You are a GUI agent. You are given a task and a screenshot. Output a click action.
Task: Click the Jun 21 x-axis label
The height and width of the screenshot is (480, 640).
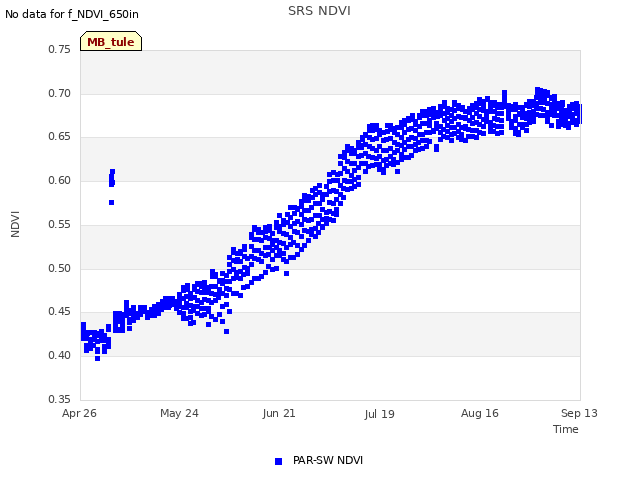pyautogui.click(x=279, y=413)
